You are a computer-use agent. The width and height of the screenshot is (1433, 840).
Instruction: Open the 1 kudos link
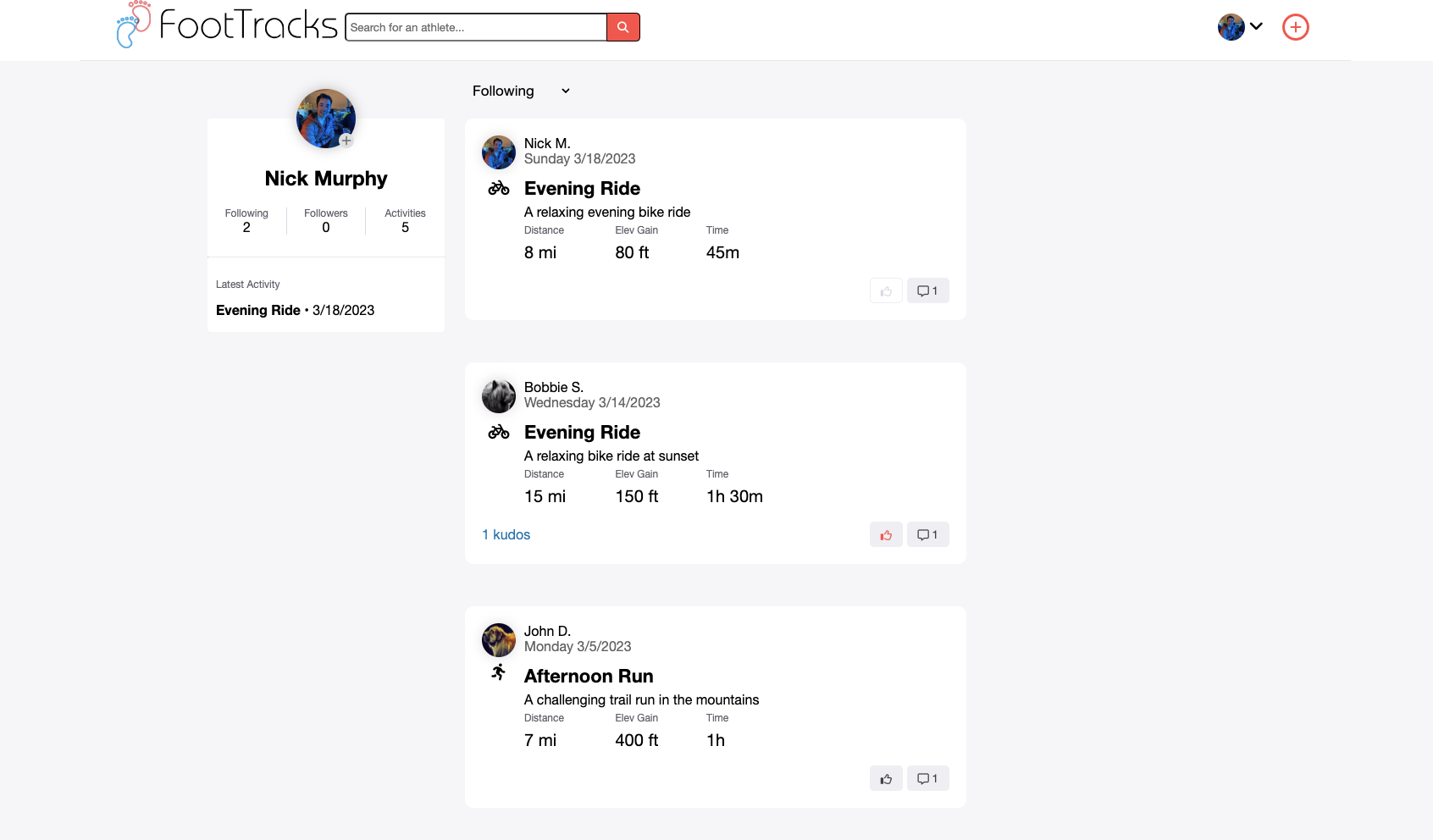(x=506, y=534)
